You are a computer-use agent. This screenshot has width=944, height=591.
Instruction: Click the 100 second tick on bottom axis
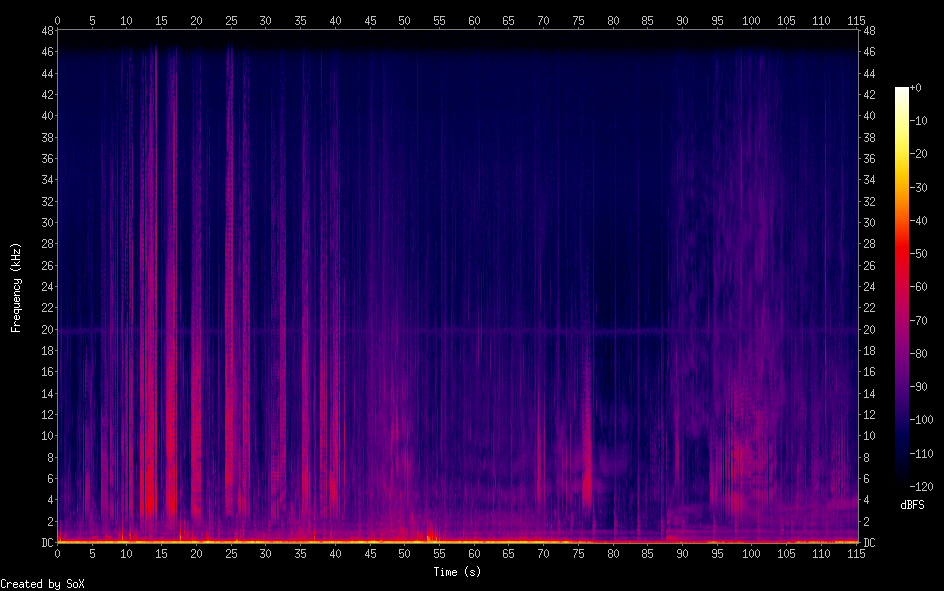pos(752,553)
